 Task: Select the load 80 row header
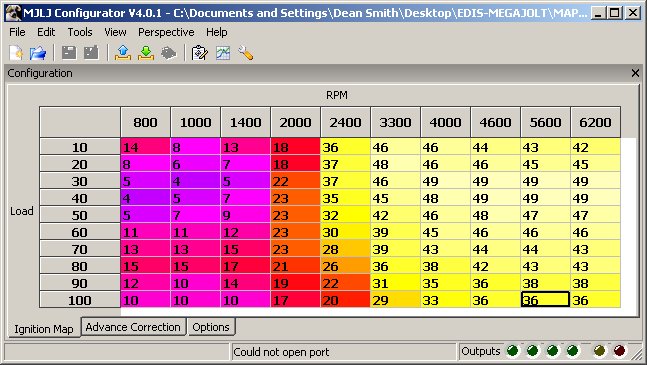80,266
